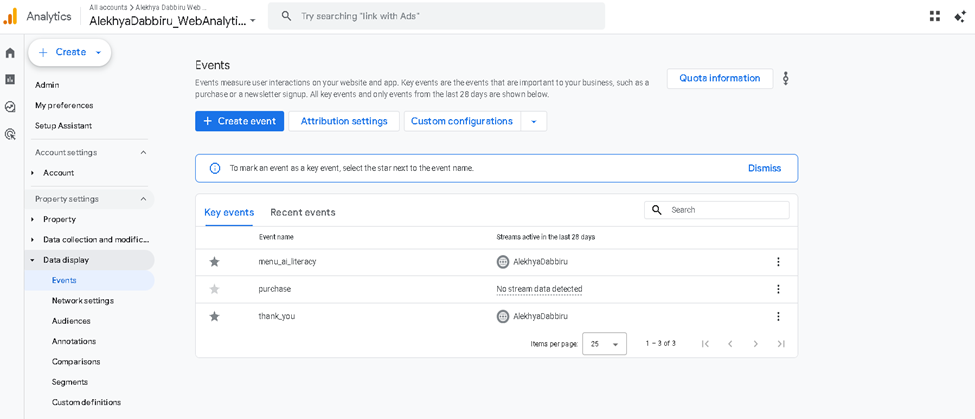Select Audiences in the sidebar

click(x=71, y=321)
